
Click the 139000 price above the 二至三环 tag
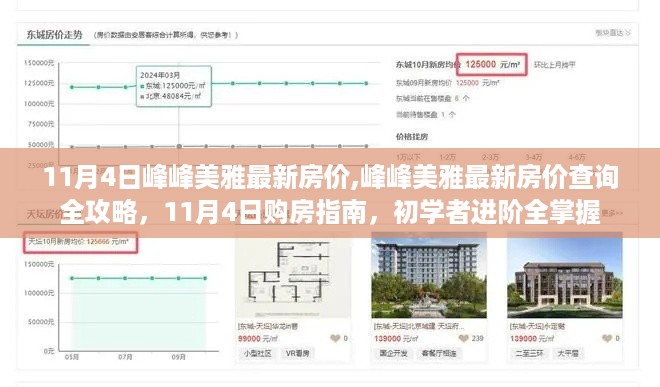pyautogui.click(x=532, y=339)
